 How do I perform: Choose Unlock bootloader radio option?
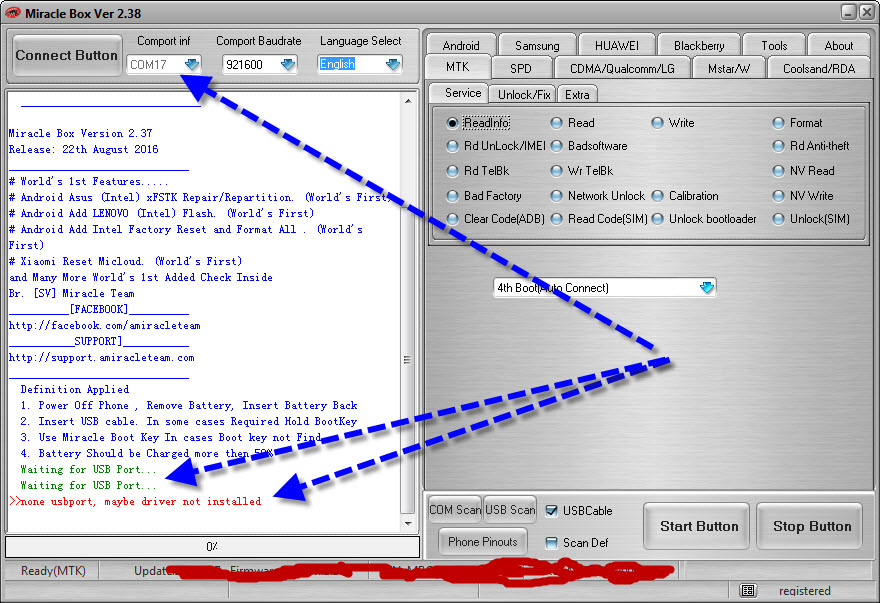(704, 219)
